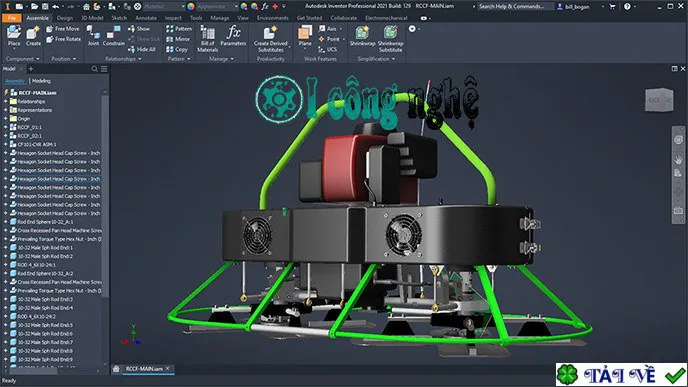The height and width of the screenshot is (387, 688).
Task: Select the Axis work feature
Action: 330,29
